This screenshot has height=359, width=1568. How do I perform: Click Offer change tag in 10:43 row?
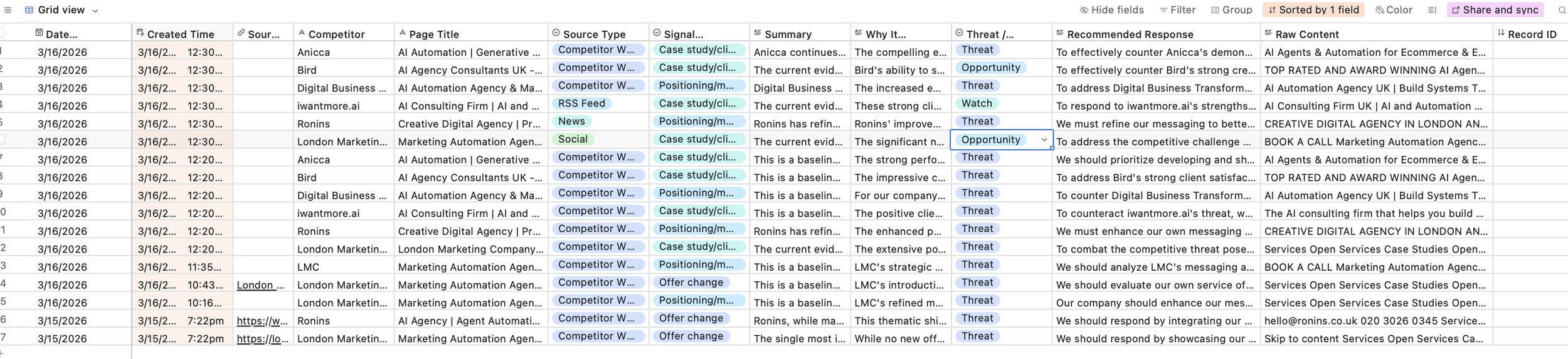click(691, 283)
